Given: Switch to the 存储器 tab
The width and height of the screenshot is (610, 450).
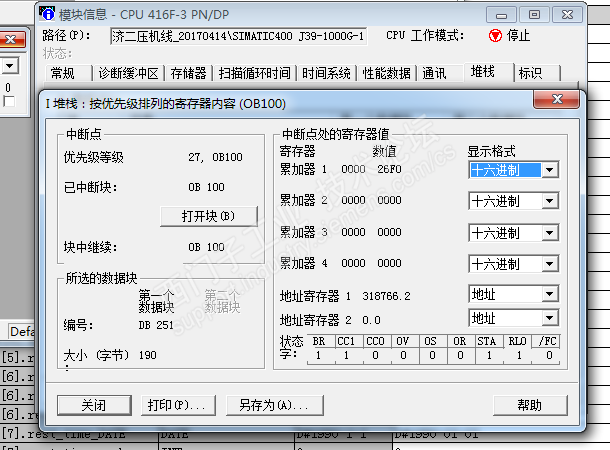Looking at the screenshot, I should (x=188, y=73).
